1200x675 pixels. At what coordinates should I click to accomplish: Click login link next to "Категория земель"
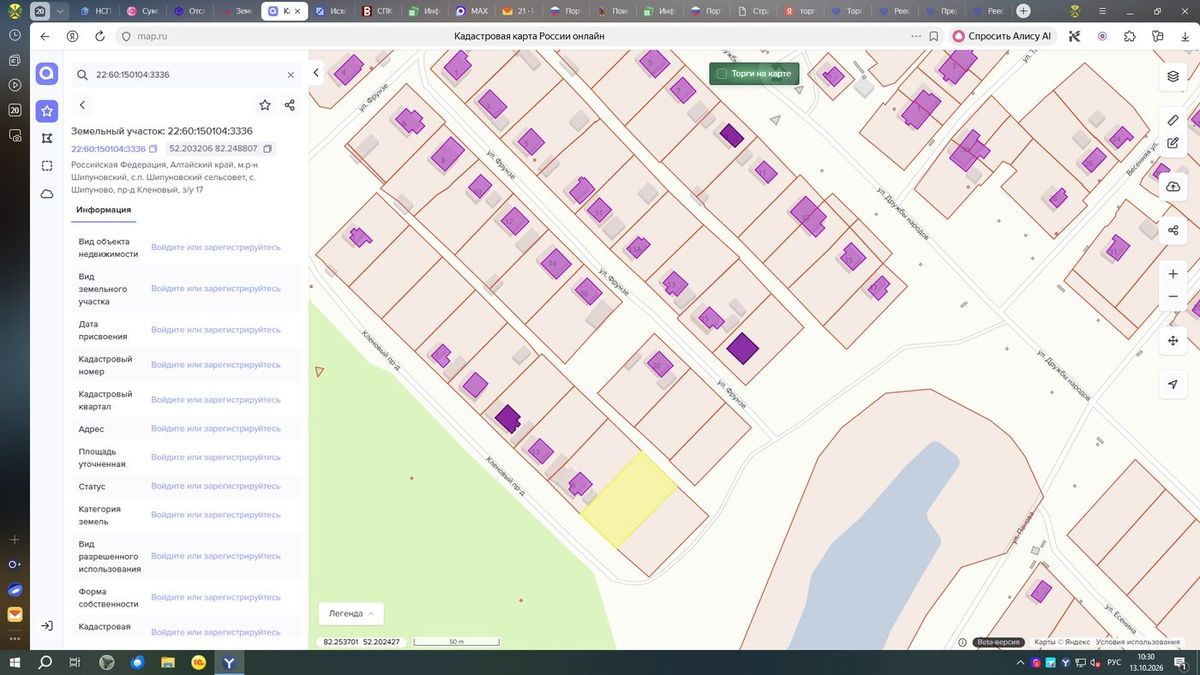pos(216,515)
